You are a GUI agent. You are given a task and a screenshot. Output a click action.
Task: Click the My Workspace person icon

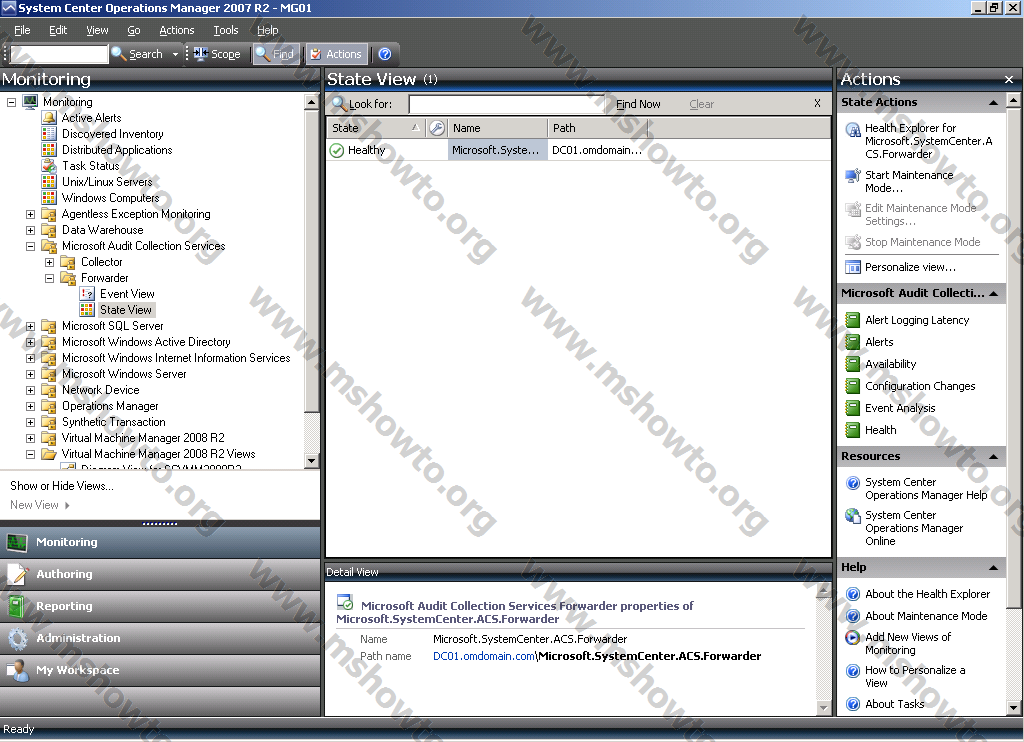[17, 670]
